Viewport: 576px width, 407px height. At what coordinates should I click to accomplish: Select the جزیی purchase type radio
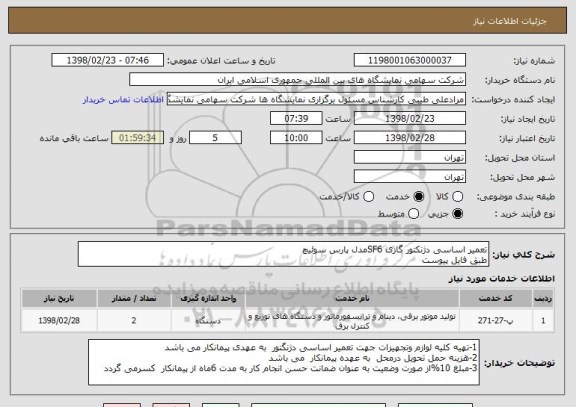pos(457,213)
